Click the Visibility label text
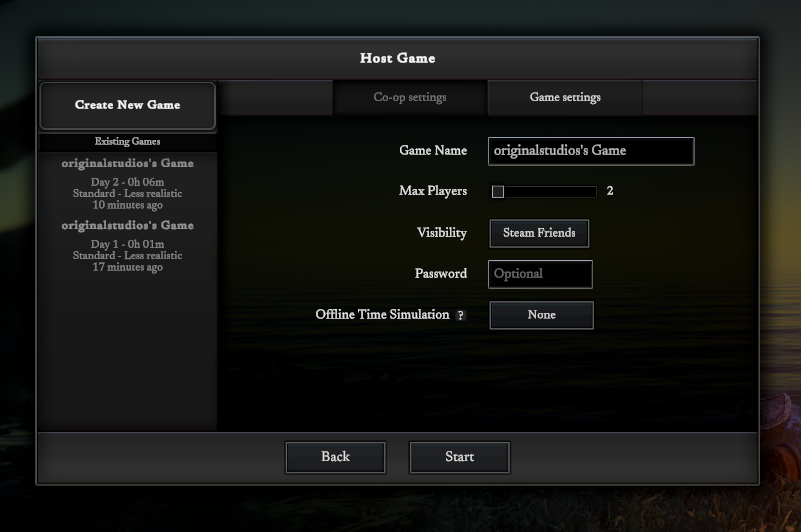801x532 pixels. pos(441,233)
